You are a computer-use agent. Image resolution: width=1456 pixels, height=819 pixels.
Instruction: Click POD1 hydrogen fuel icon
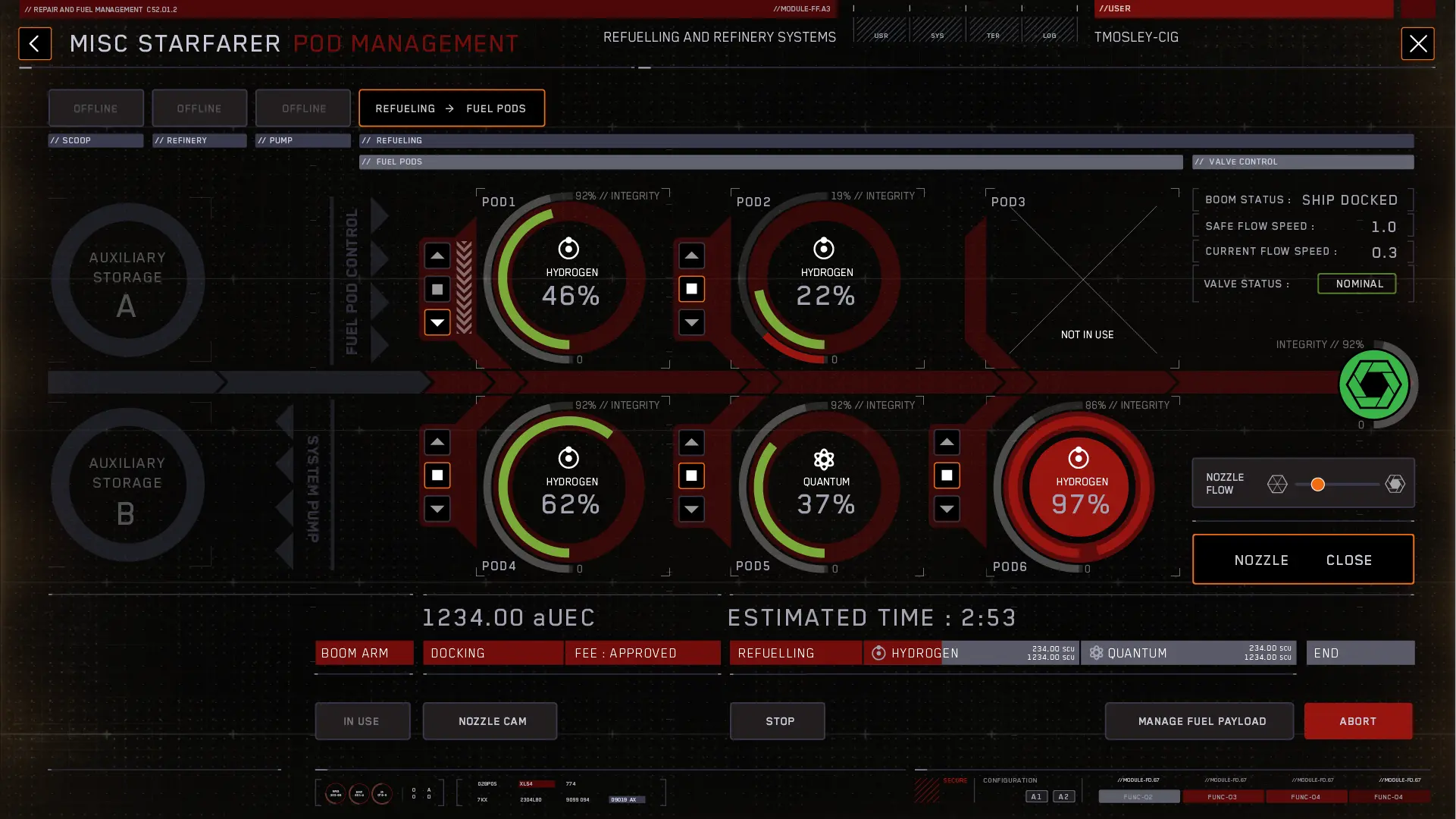point(568,248)
